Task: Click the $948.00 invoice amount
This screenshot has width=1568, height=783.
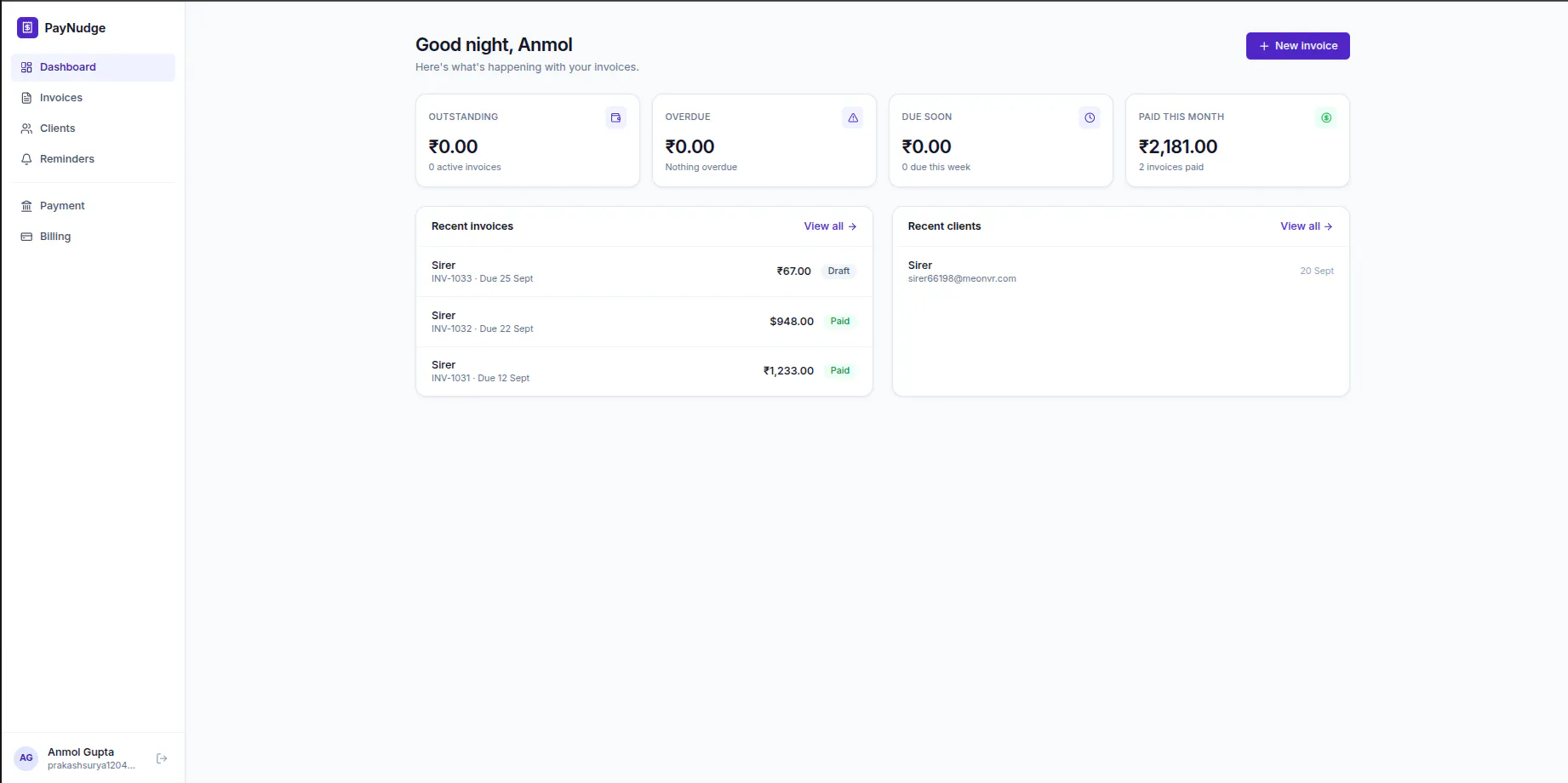Action: click(792, 322)
